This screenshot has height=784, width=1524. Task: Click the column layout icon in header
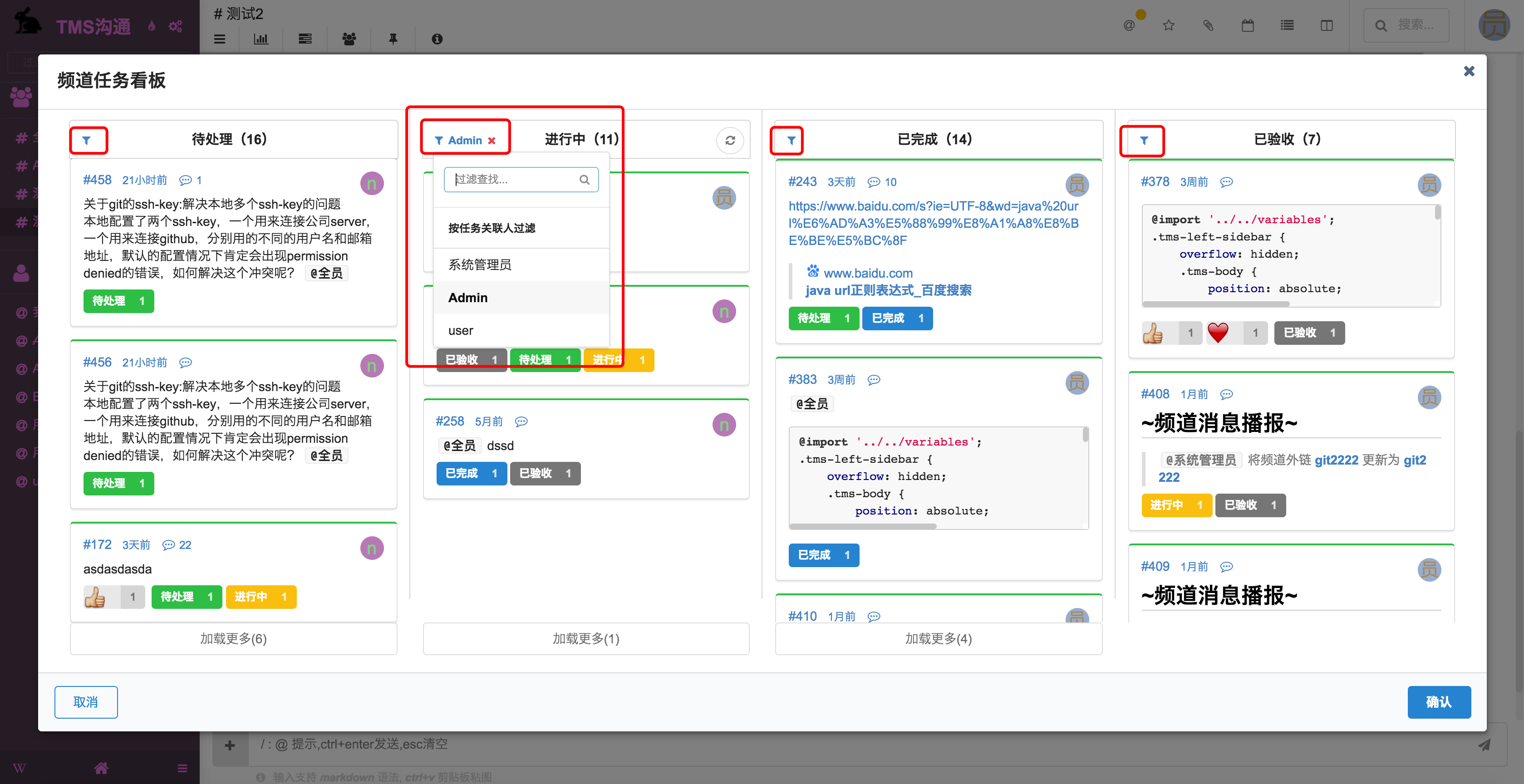1327,25
